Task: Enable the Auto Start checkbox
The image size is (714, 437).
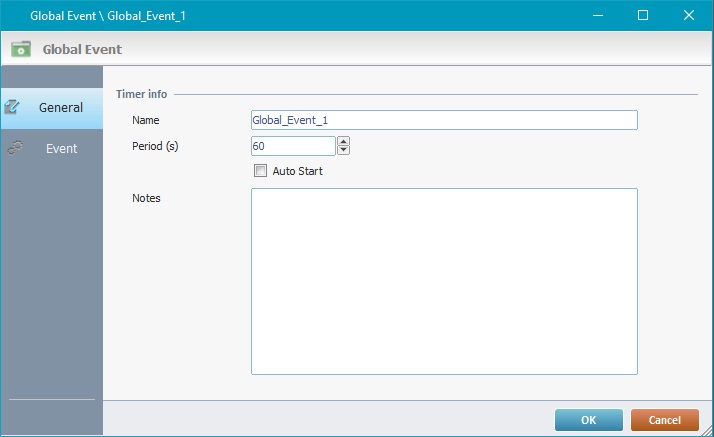Action: [261, 171]
